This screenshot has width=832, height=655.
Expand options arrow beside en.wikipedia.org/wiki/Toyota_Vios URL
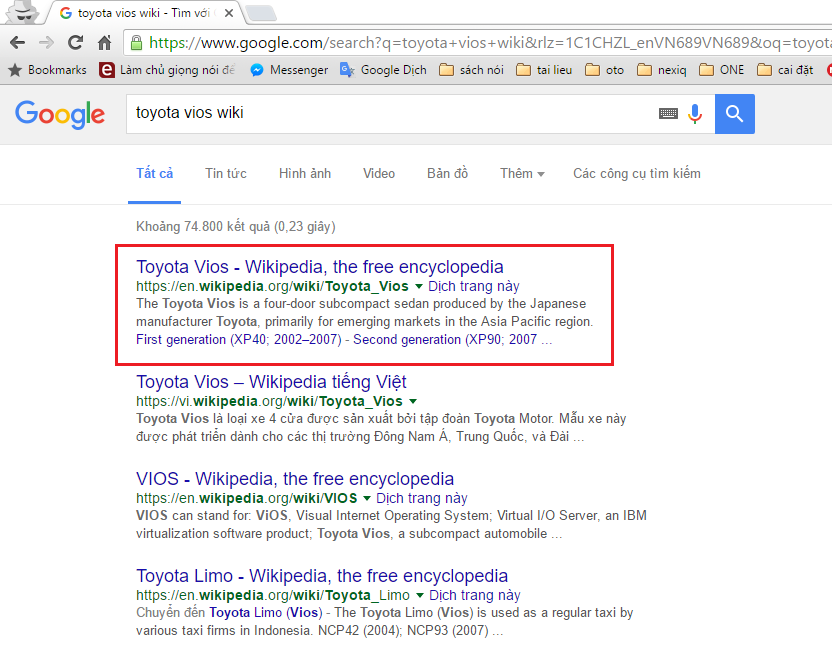[419, 287]
